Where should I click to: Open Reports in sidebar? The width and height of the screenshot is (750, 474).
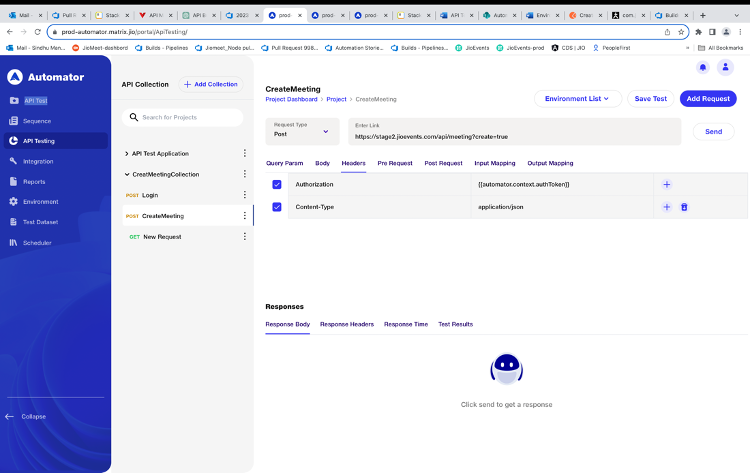click(x=27, y=182)
